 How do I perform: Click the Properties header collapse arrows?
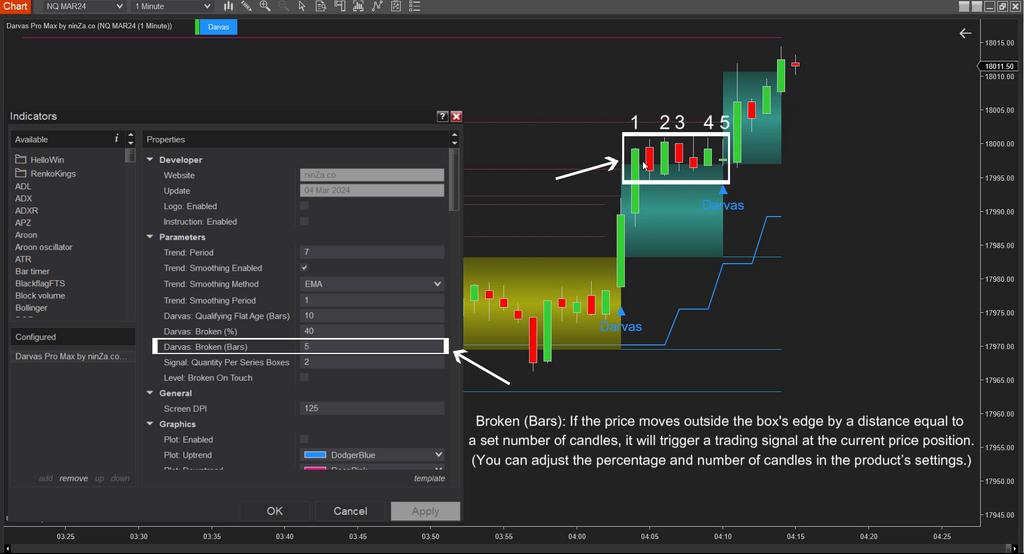point(455,138)
